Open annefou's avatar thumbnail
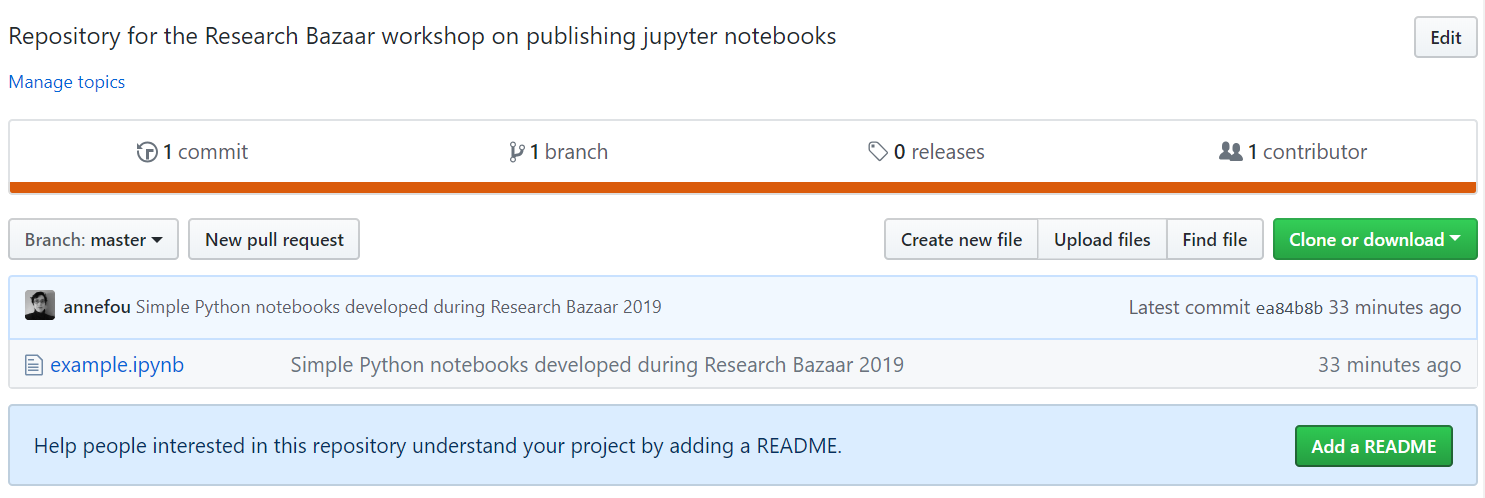The width and height of the screenshot is (1485, 498). pyautogui.click(x=40, y=306)
